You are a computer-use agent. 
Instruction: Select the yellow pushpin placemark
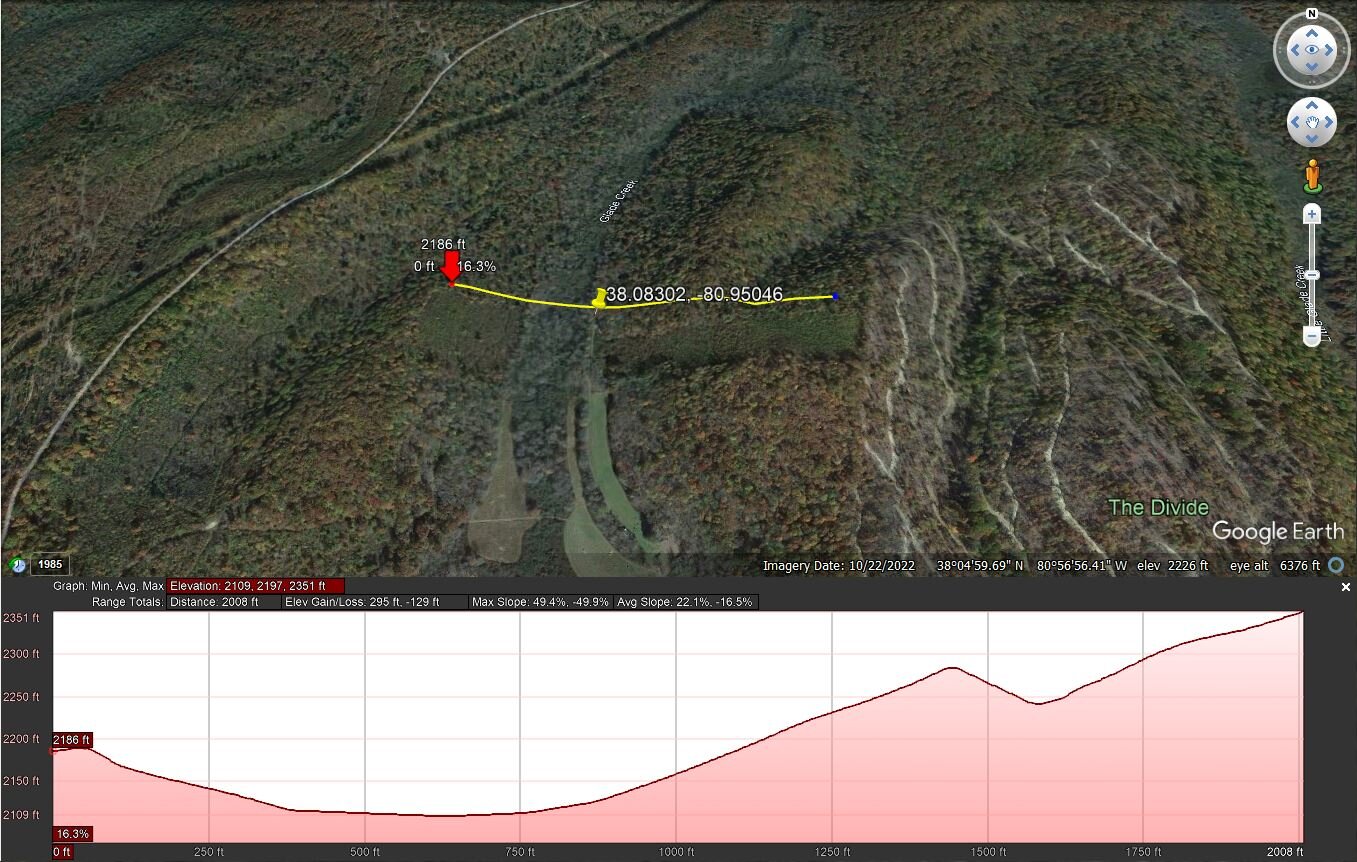point(599,297)
